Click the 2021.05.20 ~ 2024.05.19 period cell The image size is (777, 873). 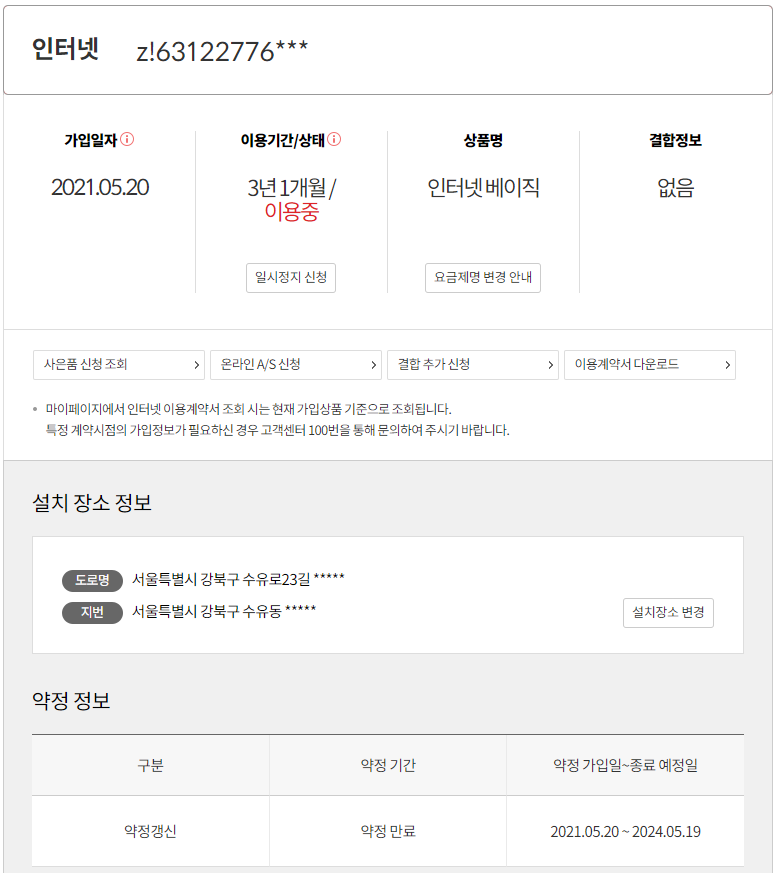click(x=625, y=831)
